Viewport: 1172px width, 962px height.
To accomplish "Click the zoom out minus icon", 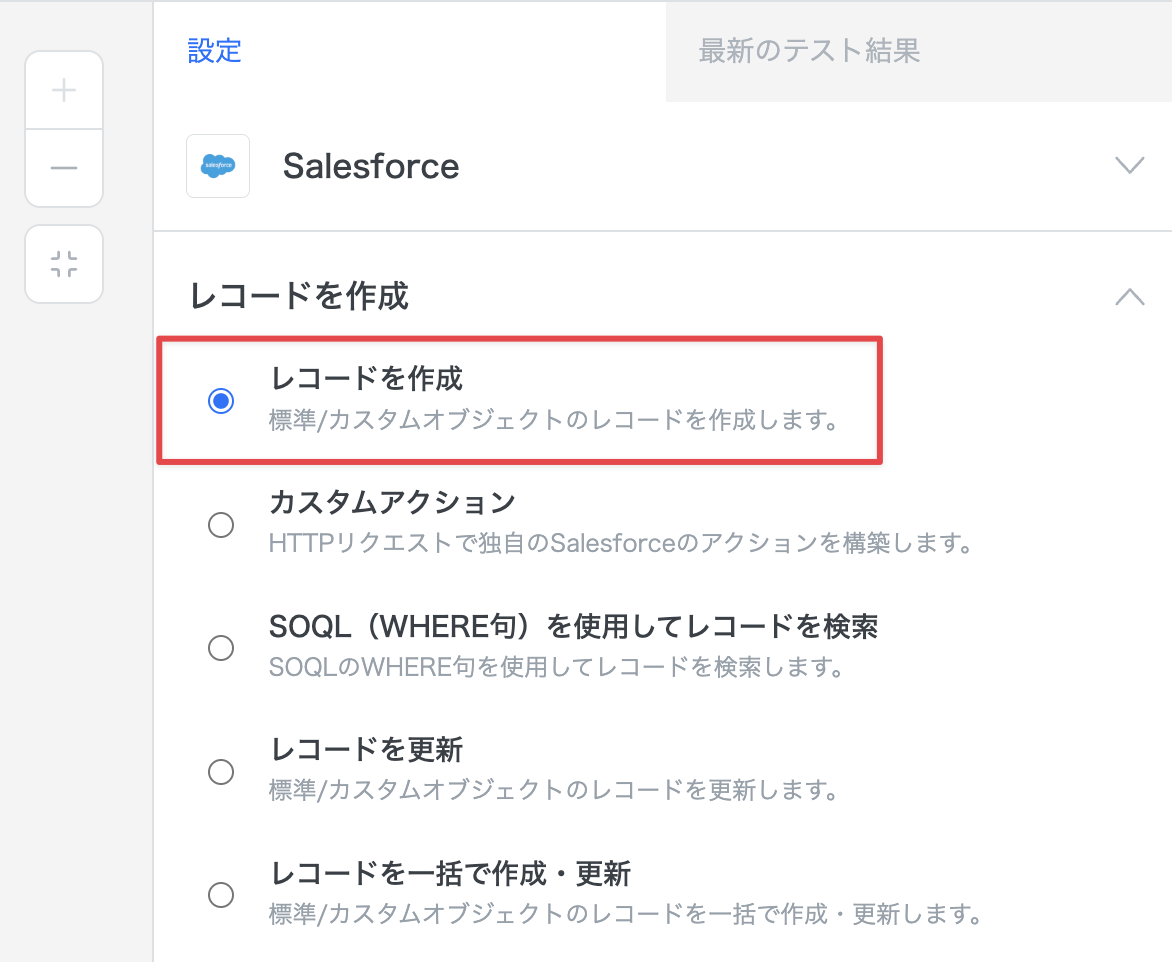I will tap(64, 168).
